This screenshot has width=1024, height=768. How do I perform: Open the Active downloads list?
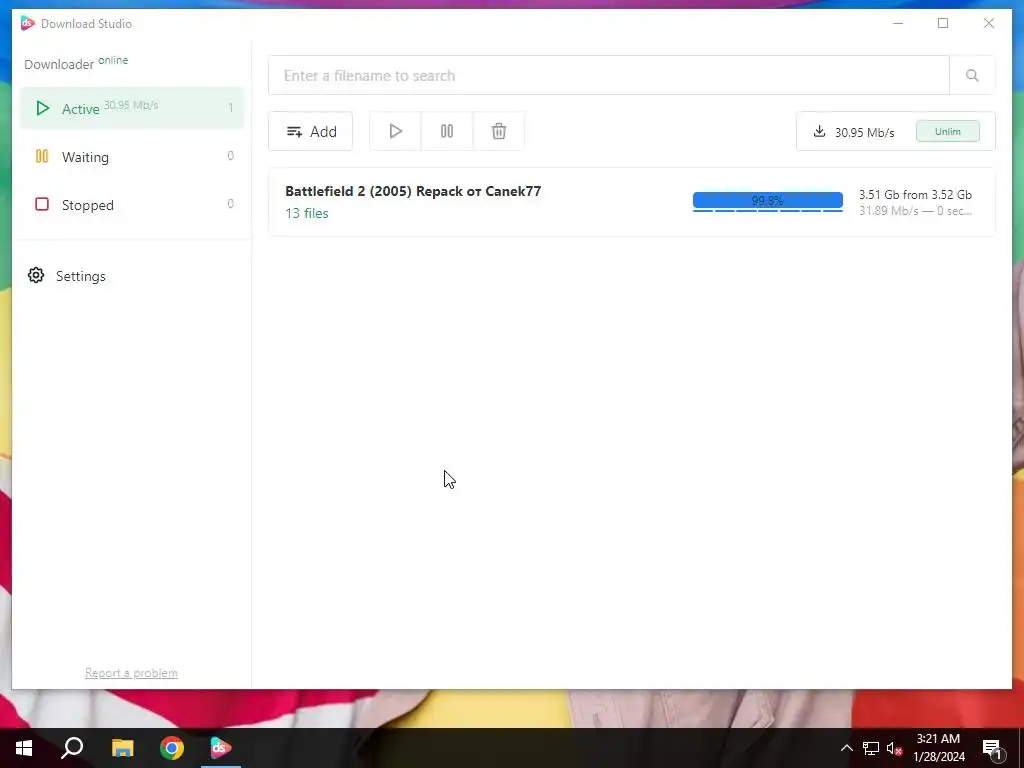tap(132, 108)
